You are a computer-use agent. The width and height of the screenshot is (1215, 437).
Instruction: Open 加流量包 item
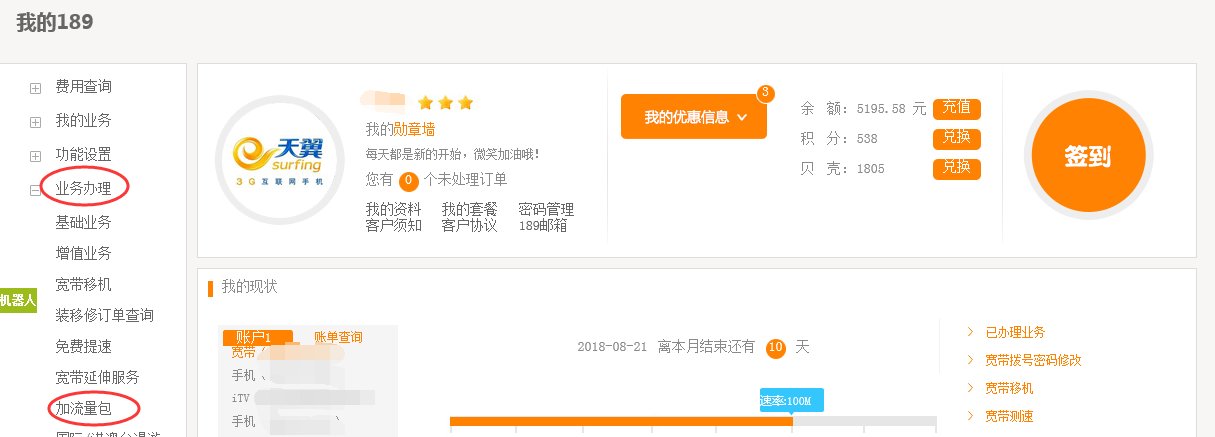pos(83,408)
